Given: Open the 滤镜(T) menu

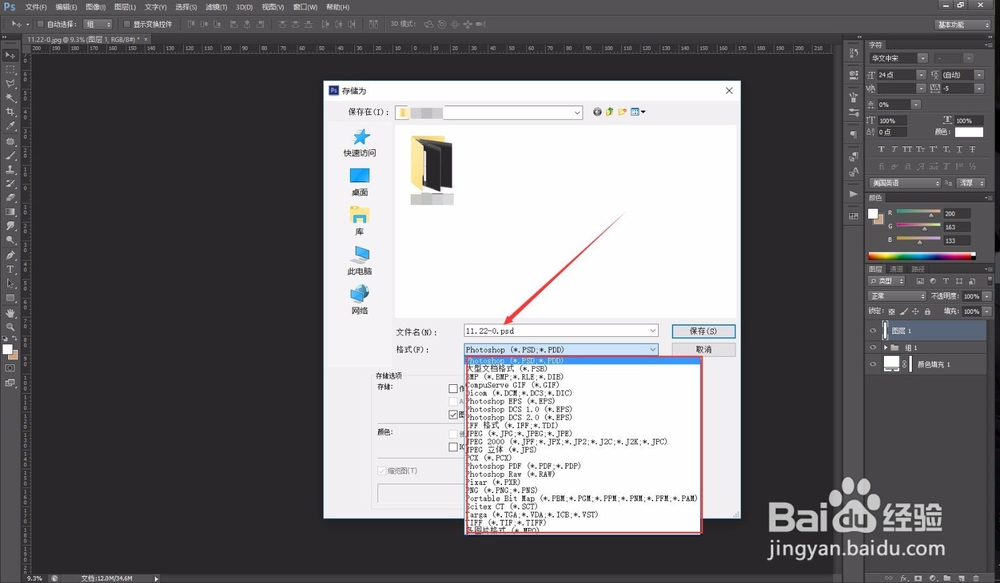Looking at the screenshot, I should point(216,7).
